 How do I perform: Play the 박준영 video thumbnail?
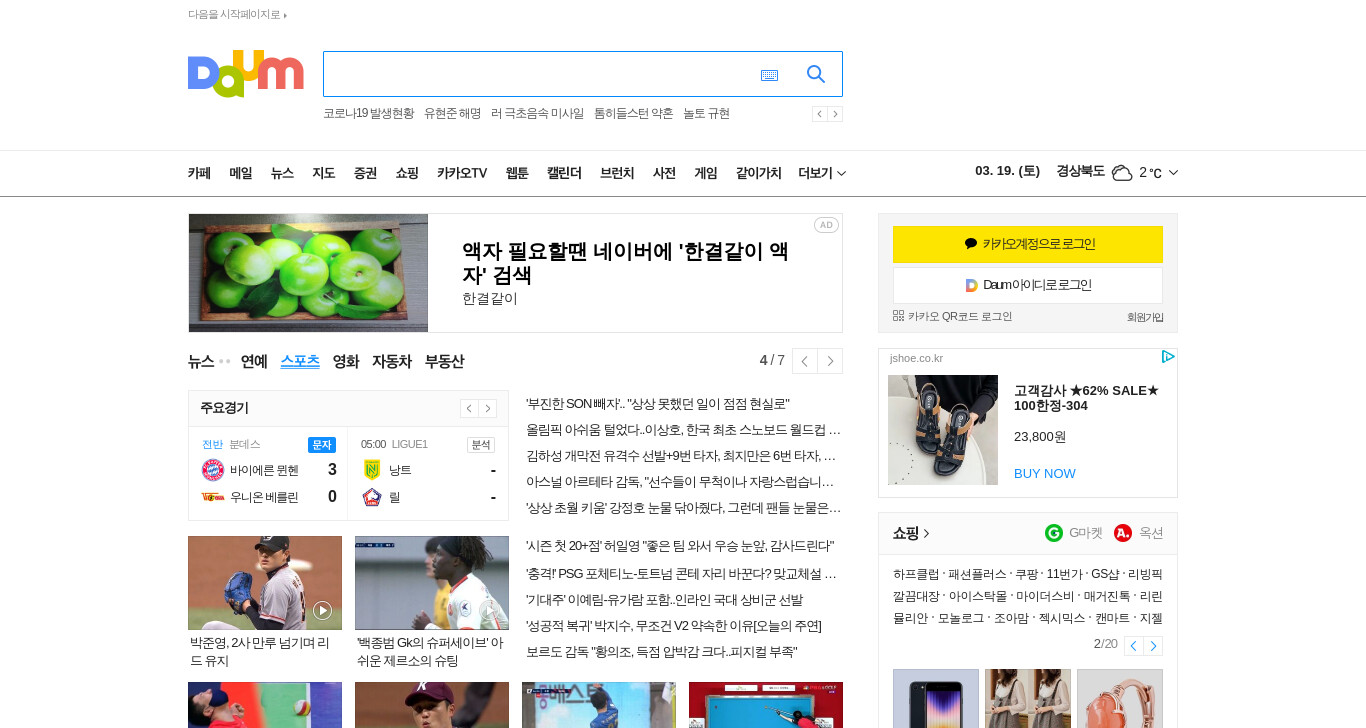tap(265, 583)
